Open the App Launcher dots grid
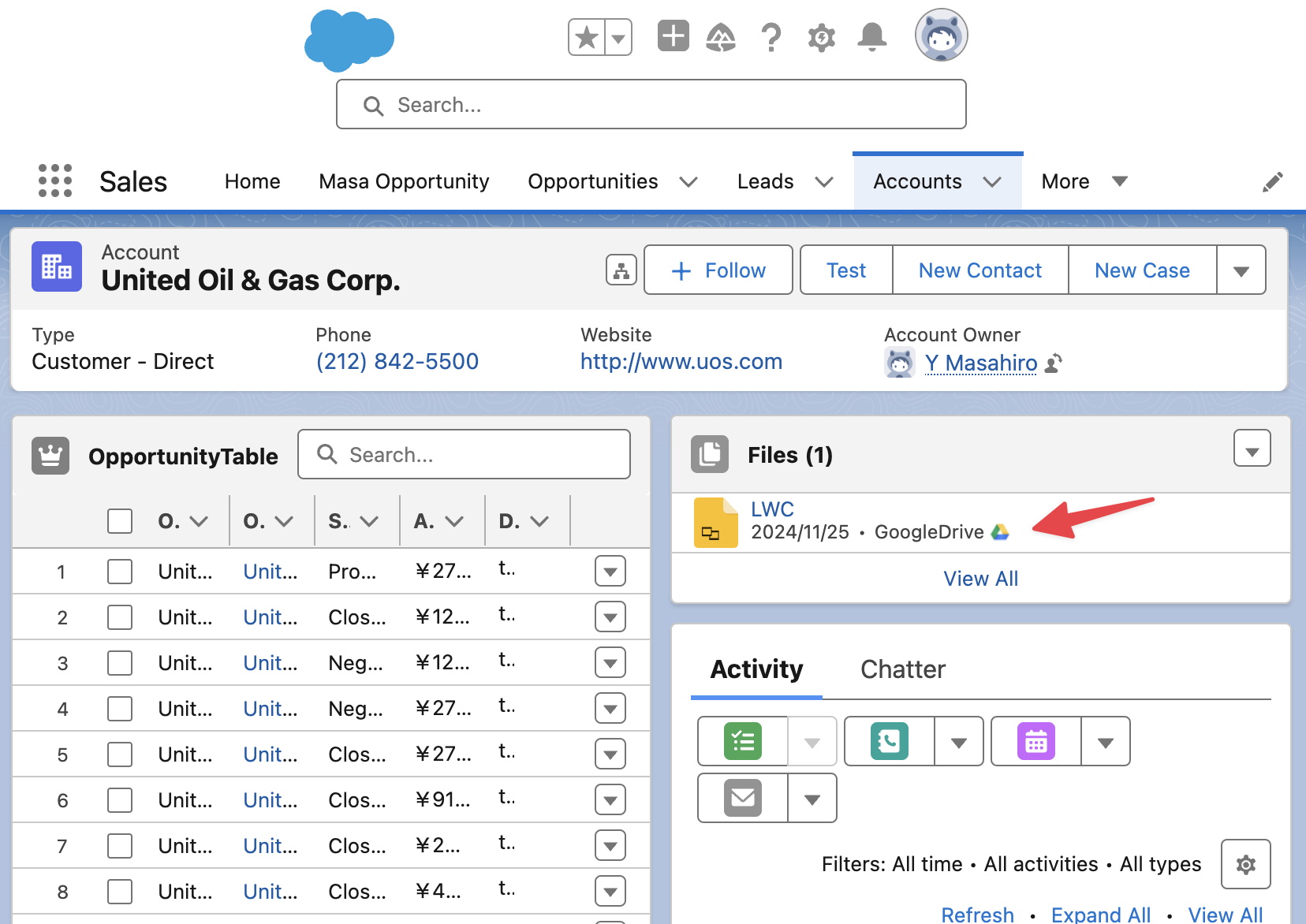The height and width of the screenshot is (924, 1306). click(x=55, y=181)
